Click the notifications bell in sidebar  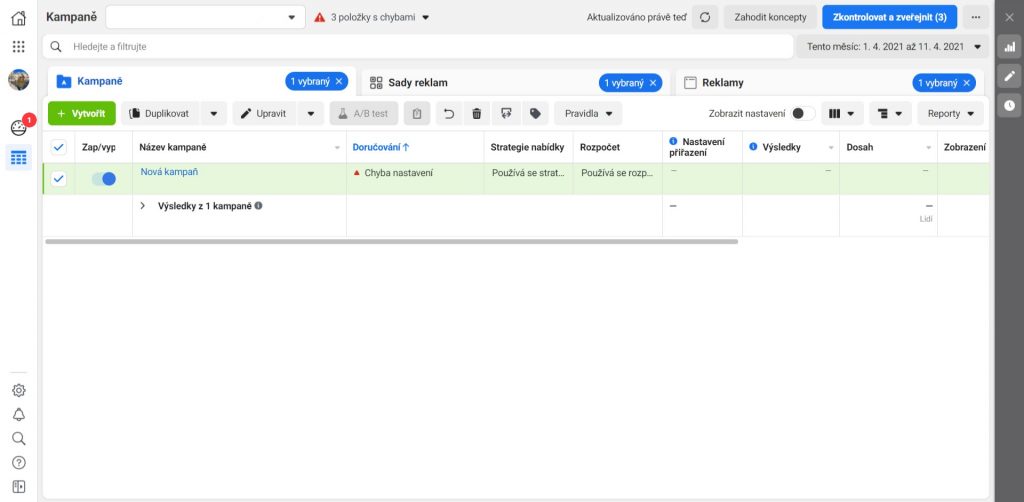[18, 414]
